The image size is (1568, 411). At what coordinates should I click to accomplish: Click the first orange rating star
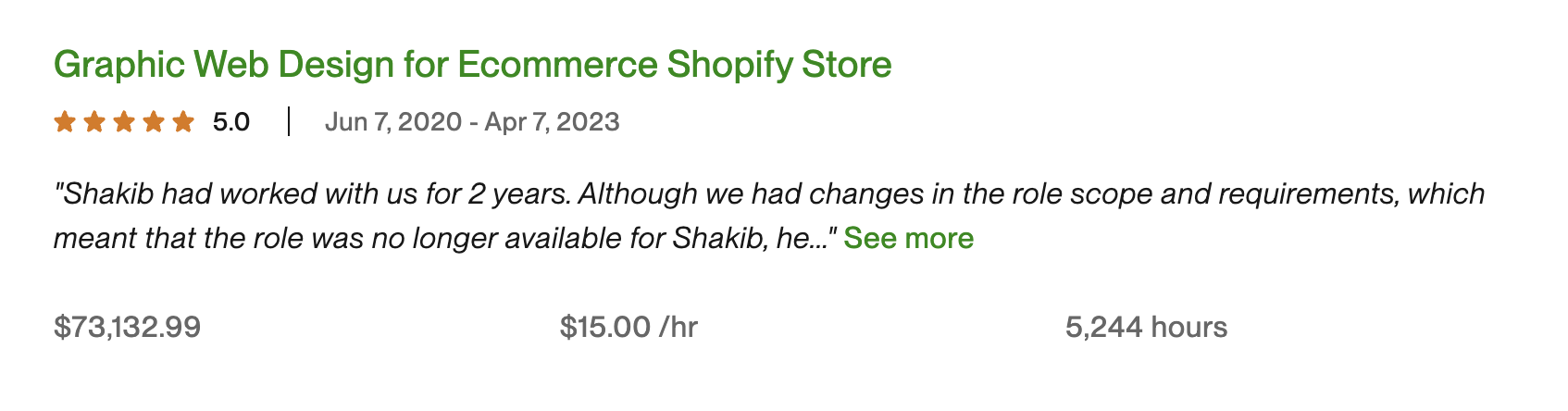click(65, 121)
